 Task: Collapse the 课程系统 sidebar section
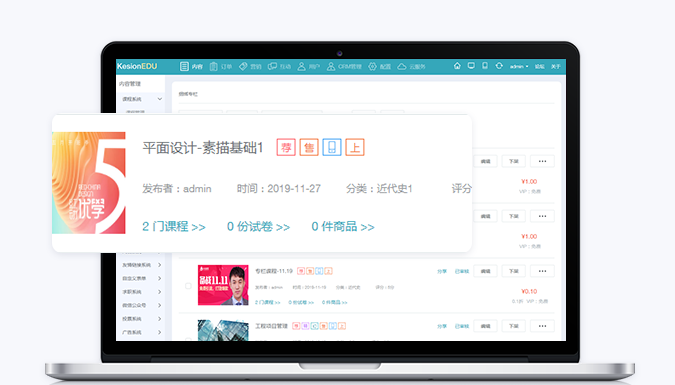(160, 99)
